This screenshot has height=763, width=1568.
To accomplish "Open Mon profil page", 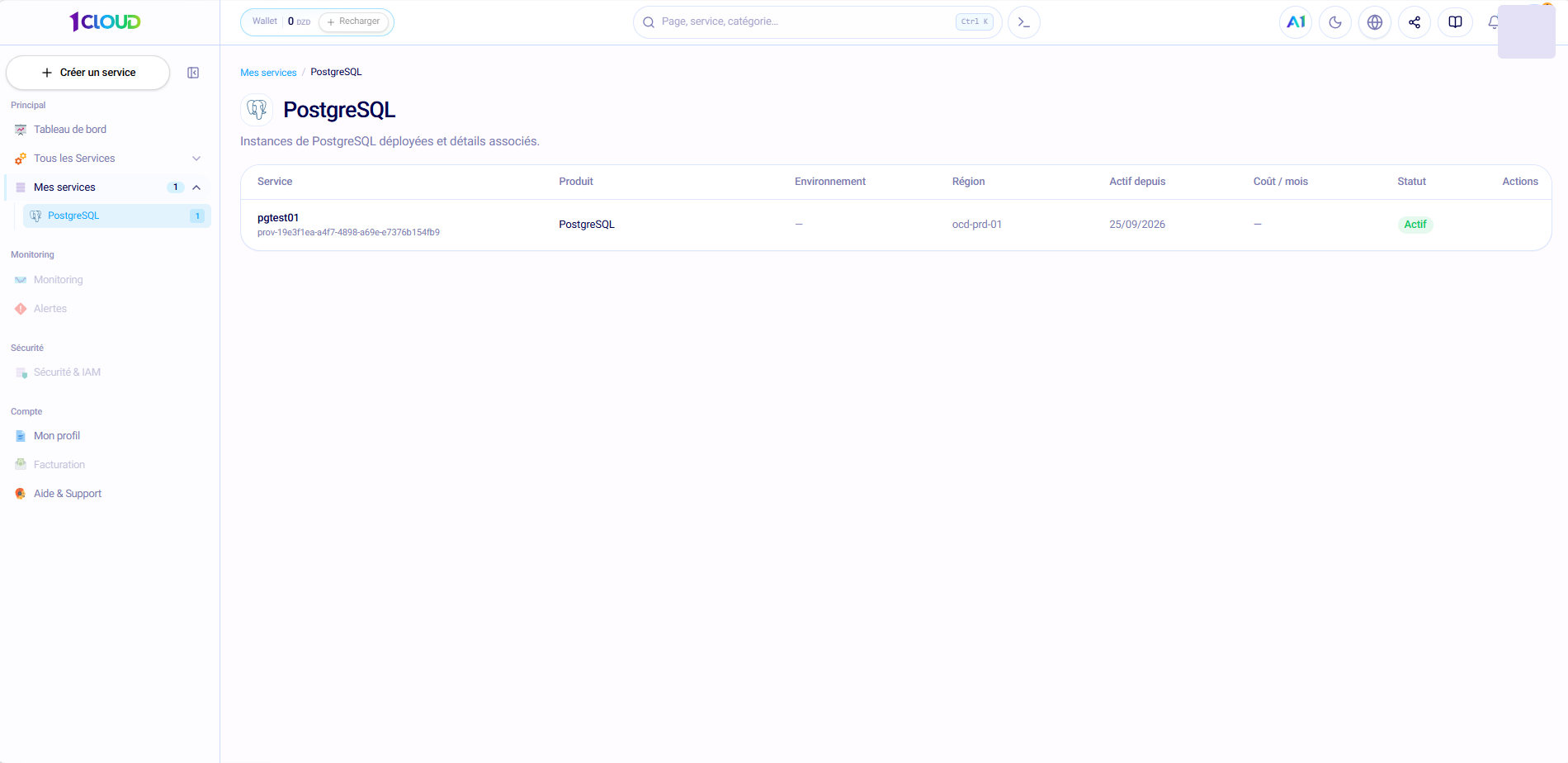I will 57,436.
